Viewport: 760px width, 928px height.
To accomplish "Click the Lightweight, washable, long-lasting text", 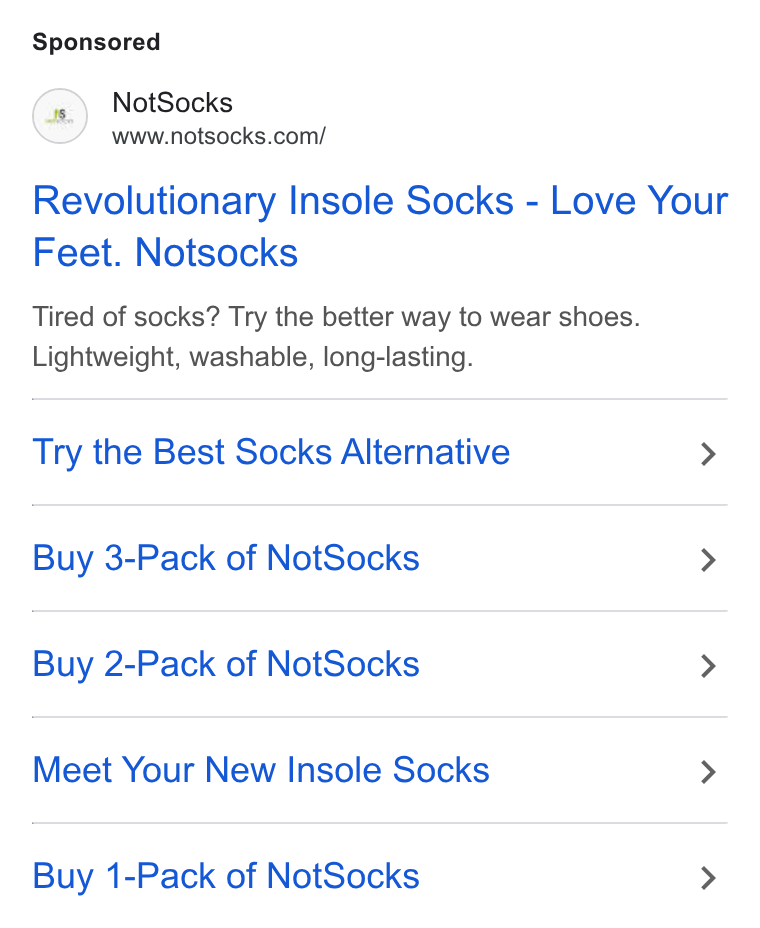I will tap(253, 358).
